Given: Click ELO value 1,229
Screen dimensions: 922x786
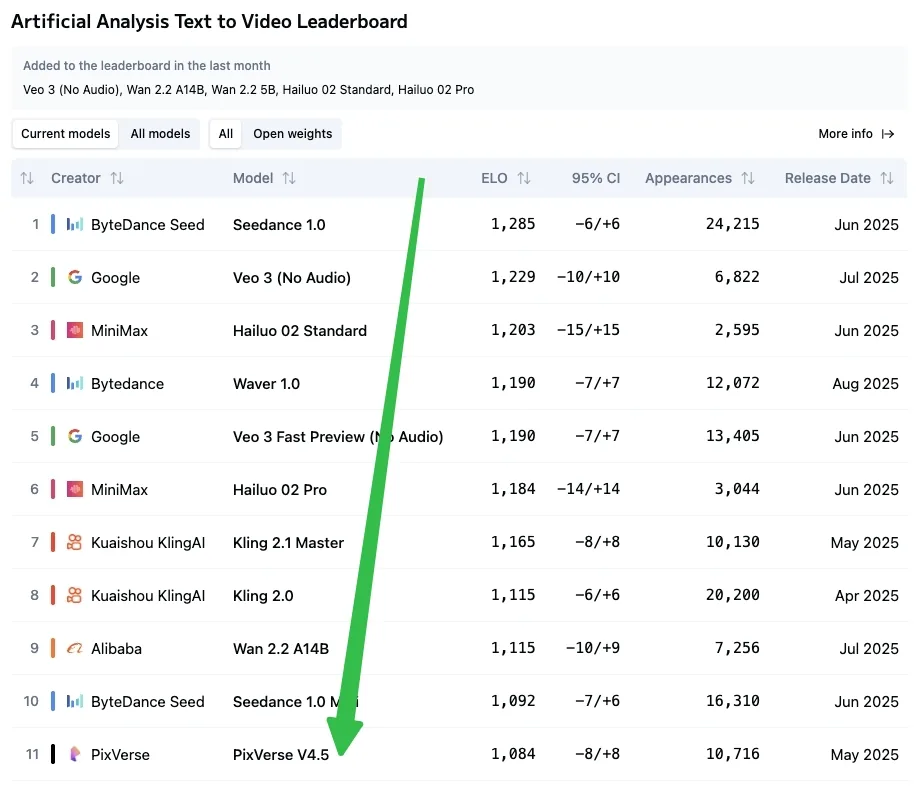Looking at the screenshot, I should point(513,277).
